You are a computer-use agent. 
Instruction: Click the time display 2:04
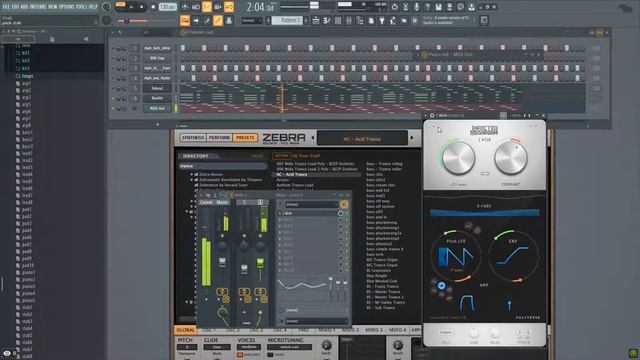[261, 7]
